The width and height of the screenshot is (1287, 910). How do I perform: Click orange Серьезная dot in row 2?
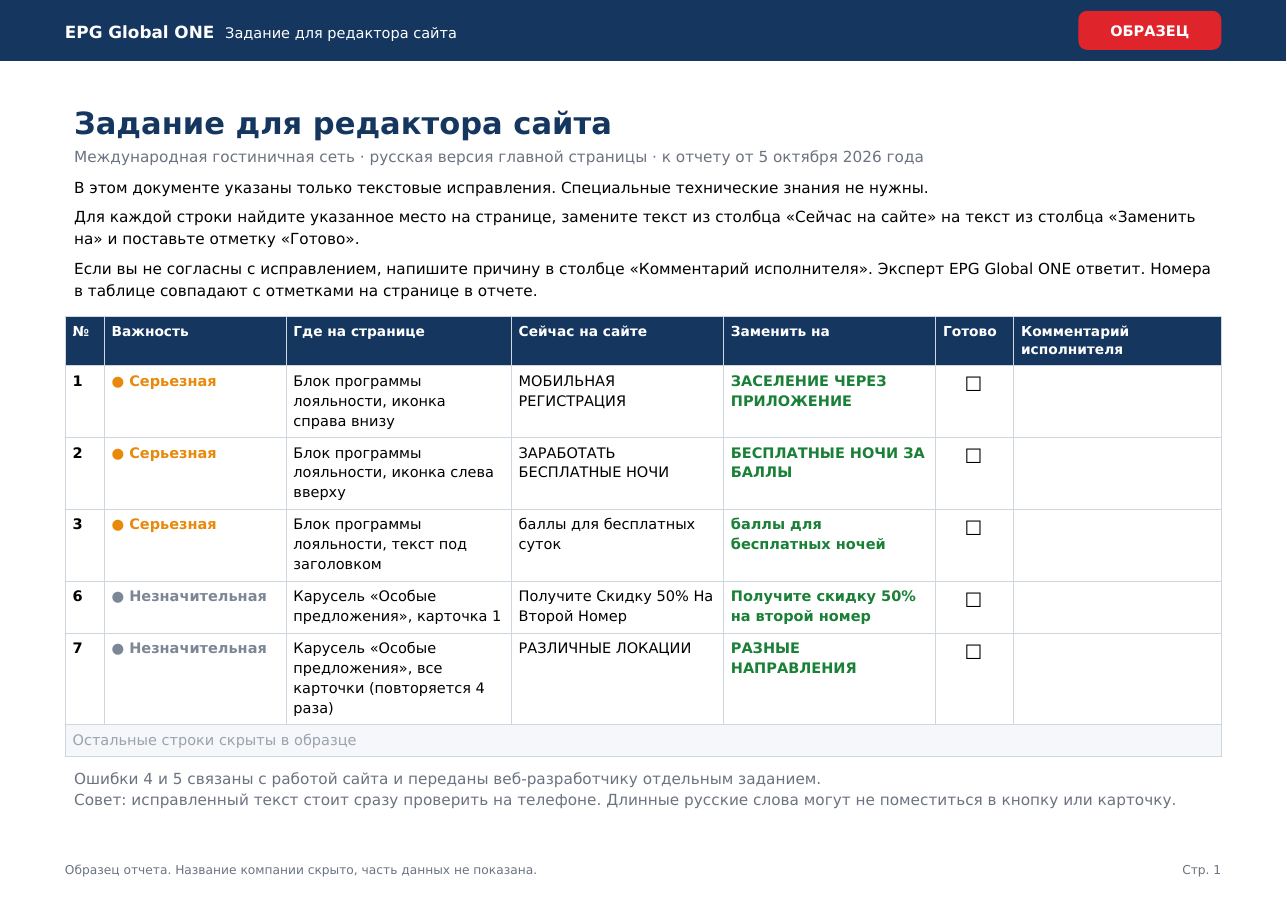tap(118, 454)
